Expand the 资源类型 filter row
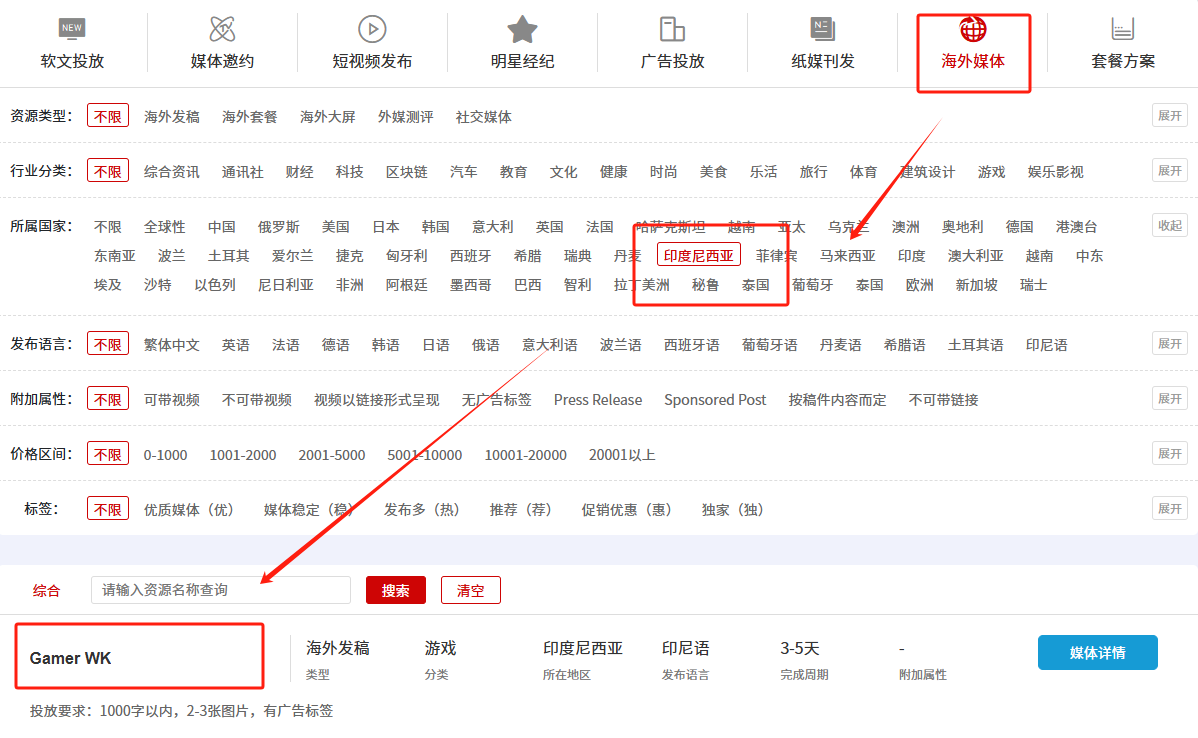The image size is (1198, 738). pyautogui.click(x=1169, y=115)
